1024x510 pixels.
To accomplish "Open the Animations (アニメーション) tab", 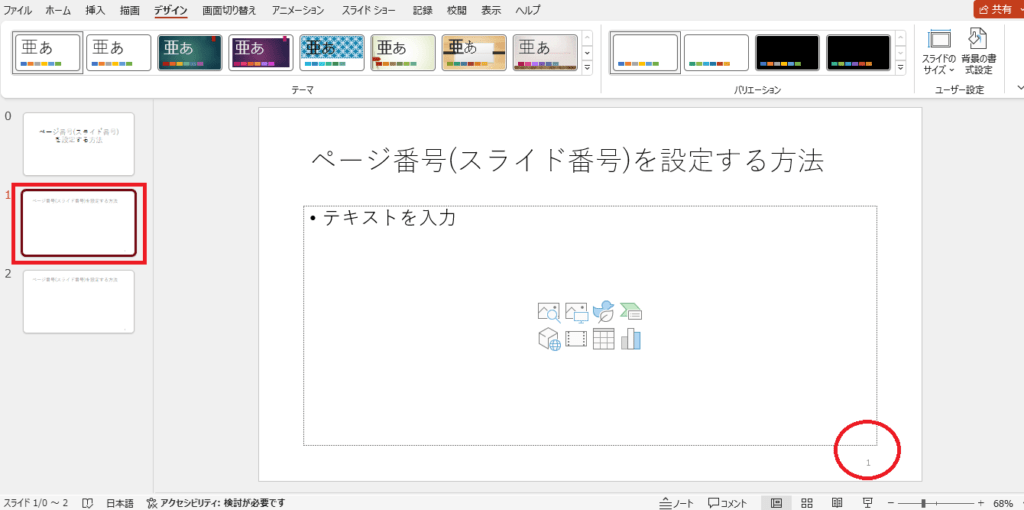I will tap(298, 10).
